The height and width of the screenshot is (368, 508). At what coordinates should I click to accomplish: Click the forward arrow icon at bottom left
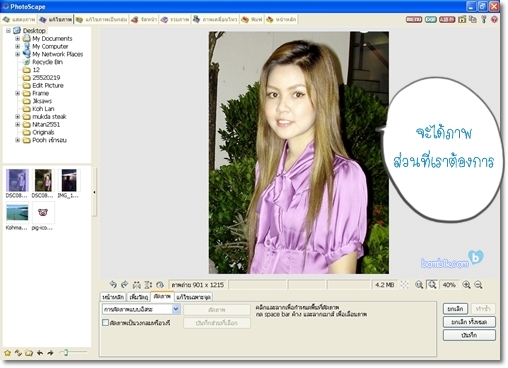point(50,353)
